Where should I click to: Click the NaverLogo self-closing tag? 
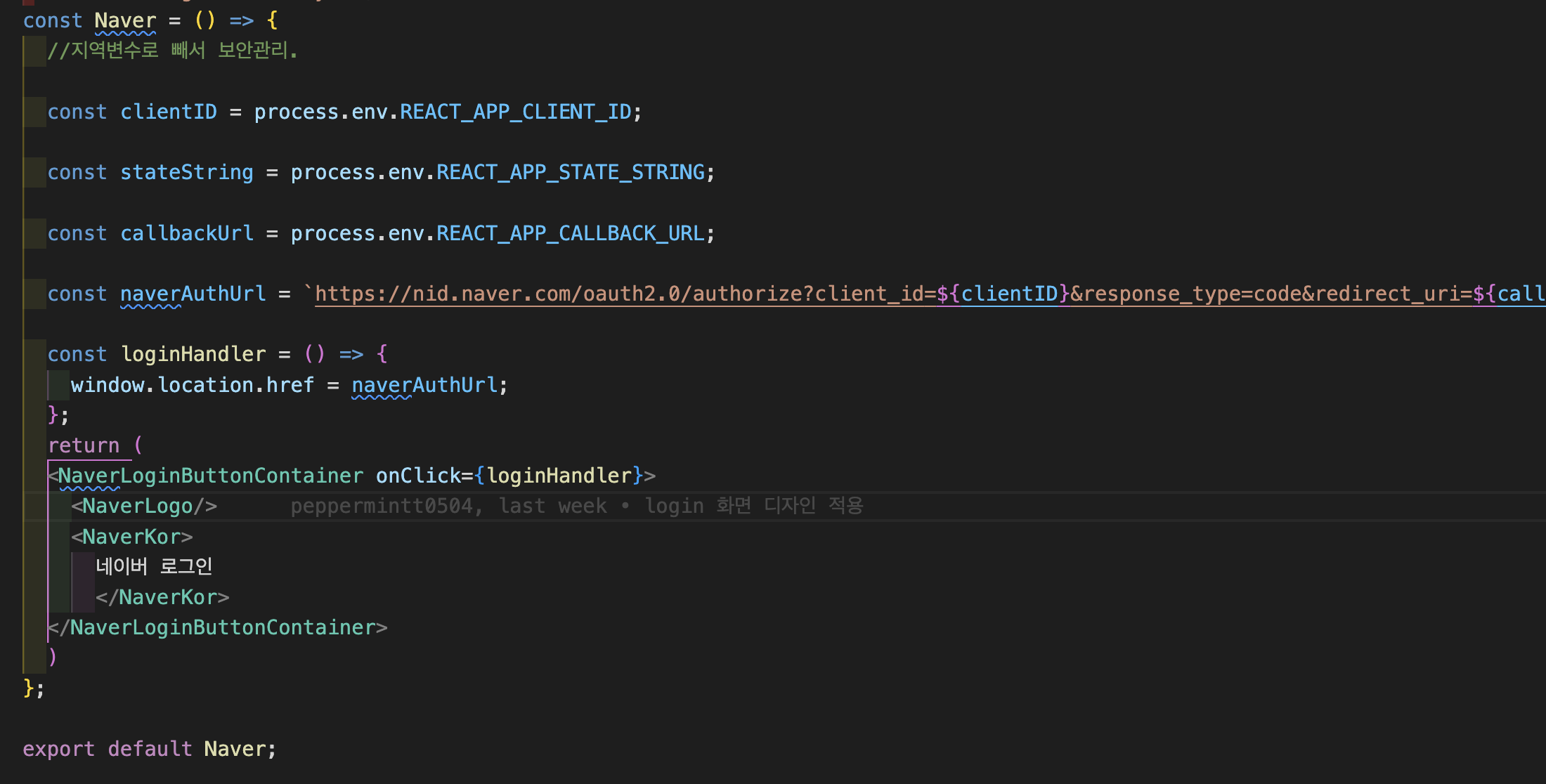[x=144, y=506]
